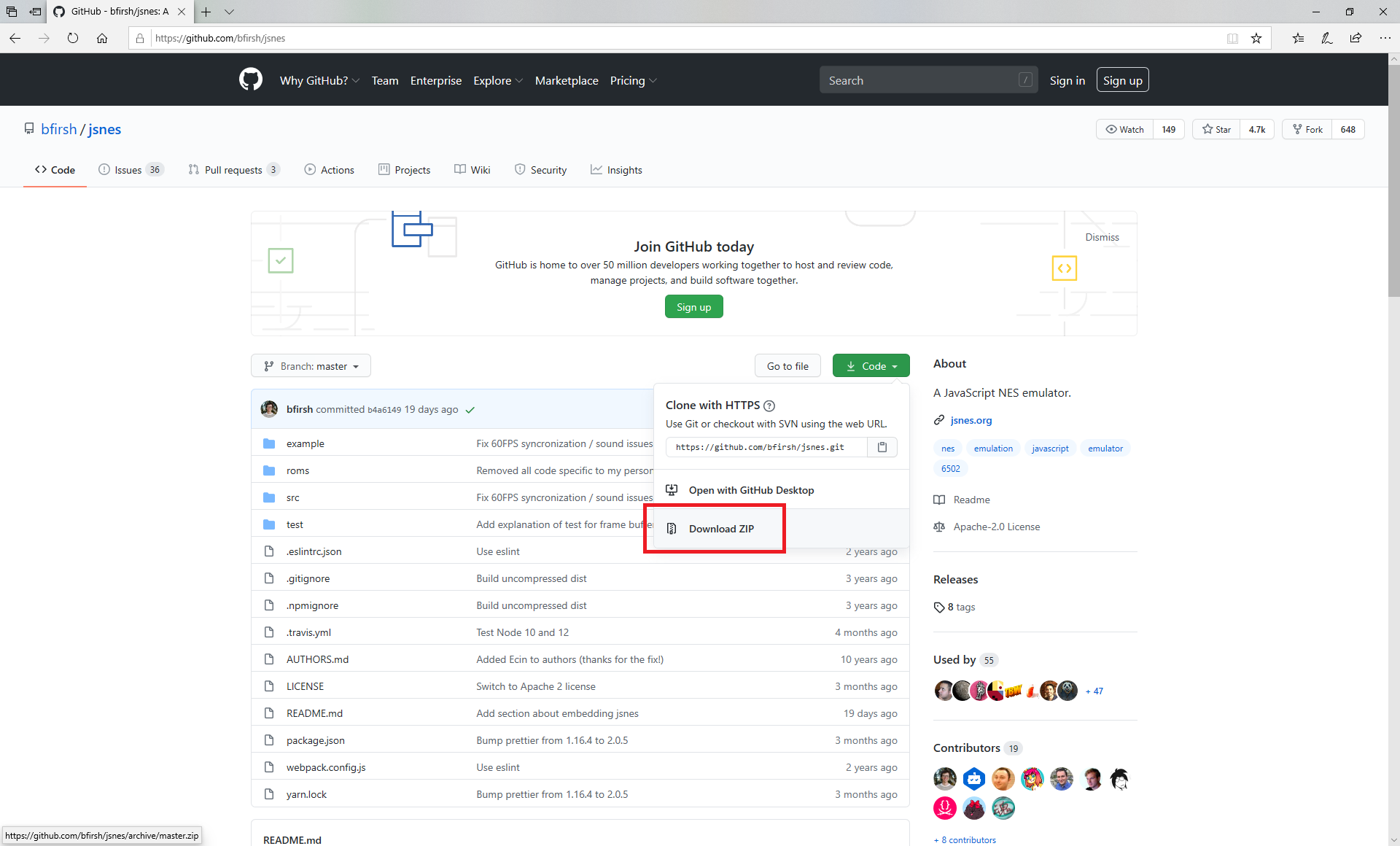Click the GitHub Octocat logo

coord(251,79)
